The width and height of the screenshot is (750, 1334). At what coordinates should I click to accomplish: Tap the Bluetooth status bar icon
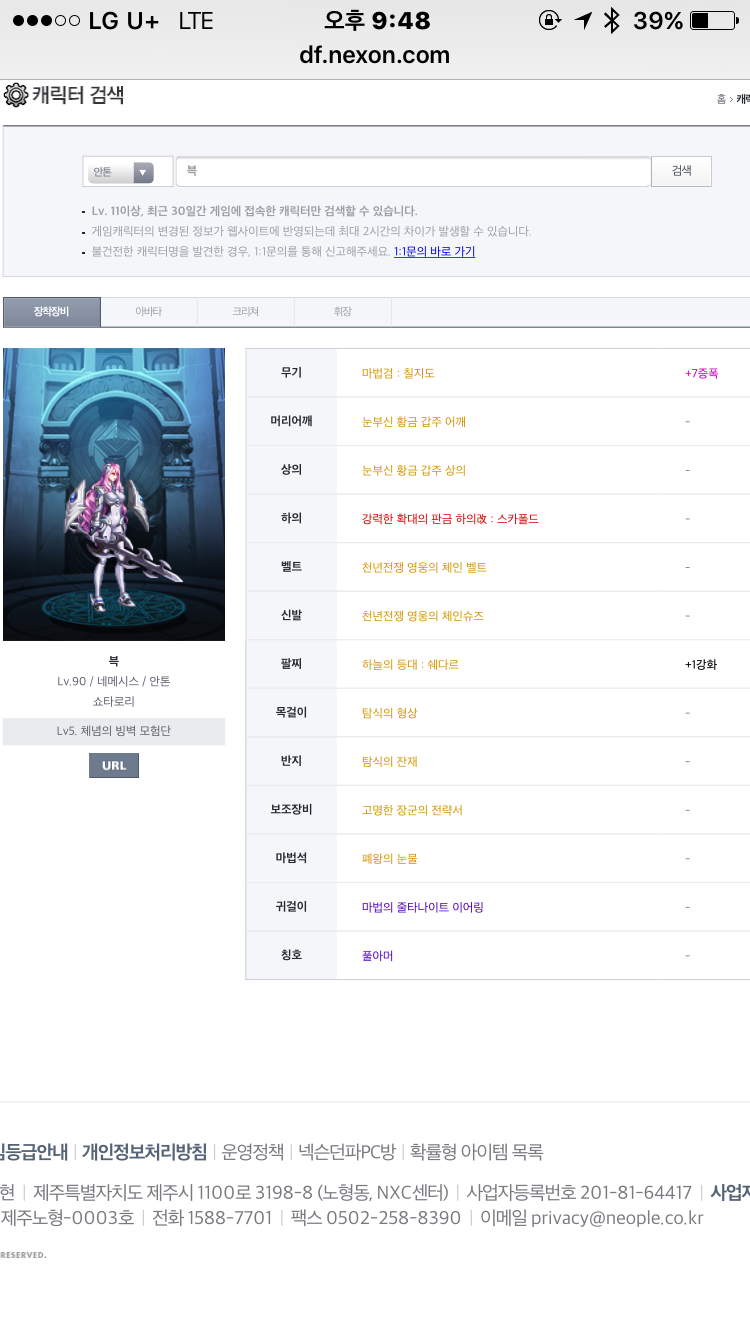tap(612, 21)
